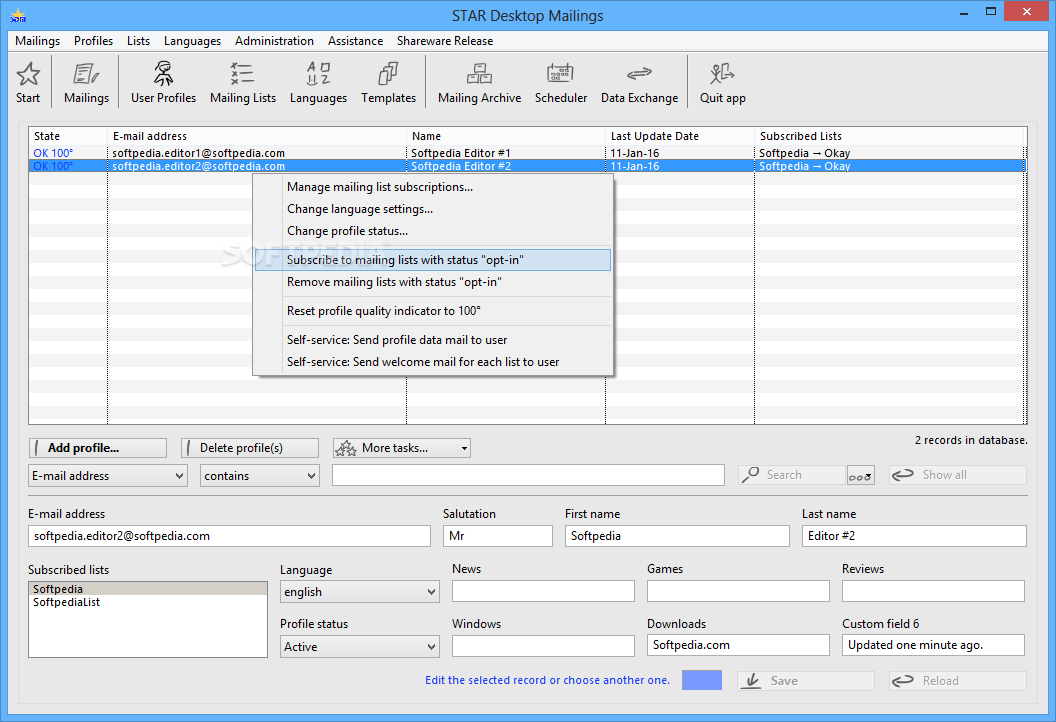Open the Shareware Release menu

444,41
